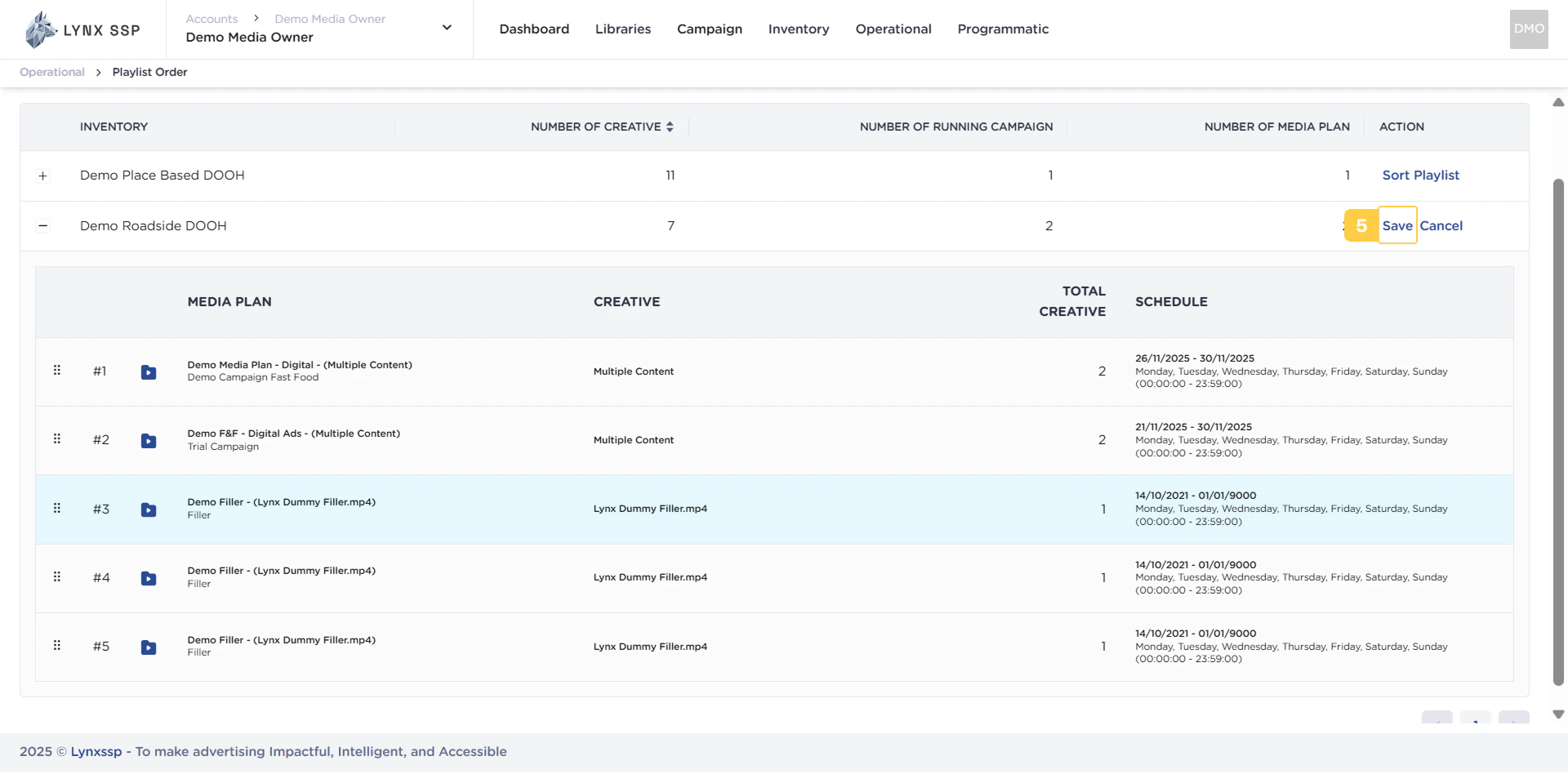The height and width of the screenshot is (774, 1568).
Task: Go to Operational breadcrumb link
Action: click(x=52, y=72)
